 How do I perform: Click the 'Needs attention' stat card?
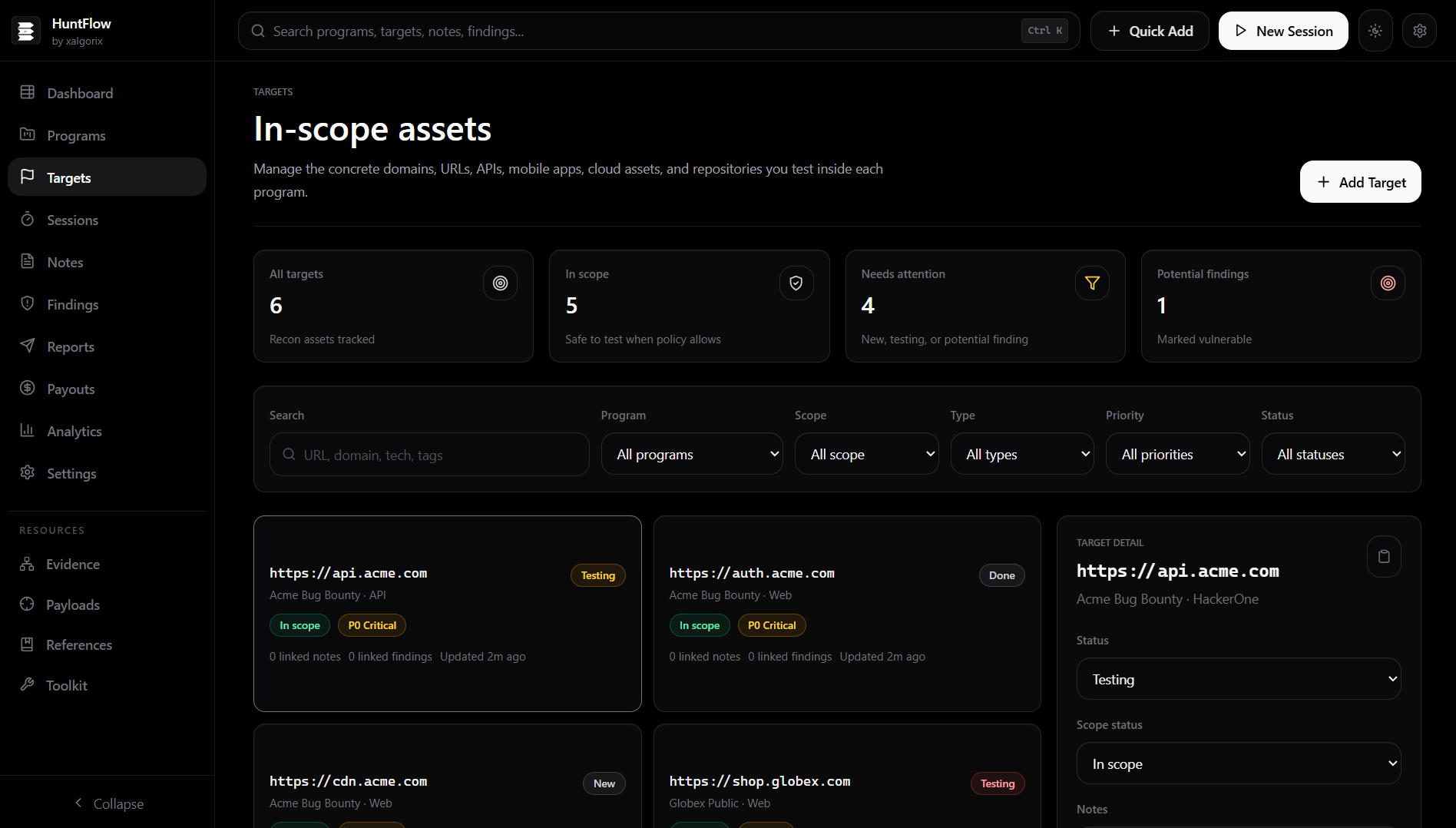click(985, 306)
